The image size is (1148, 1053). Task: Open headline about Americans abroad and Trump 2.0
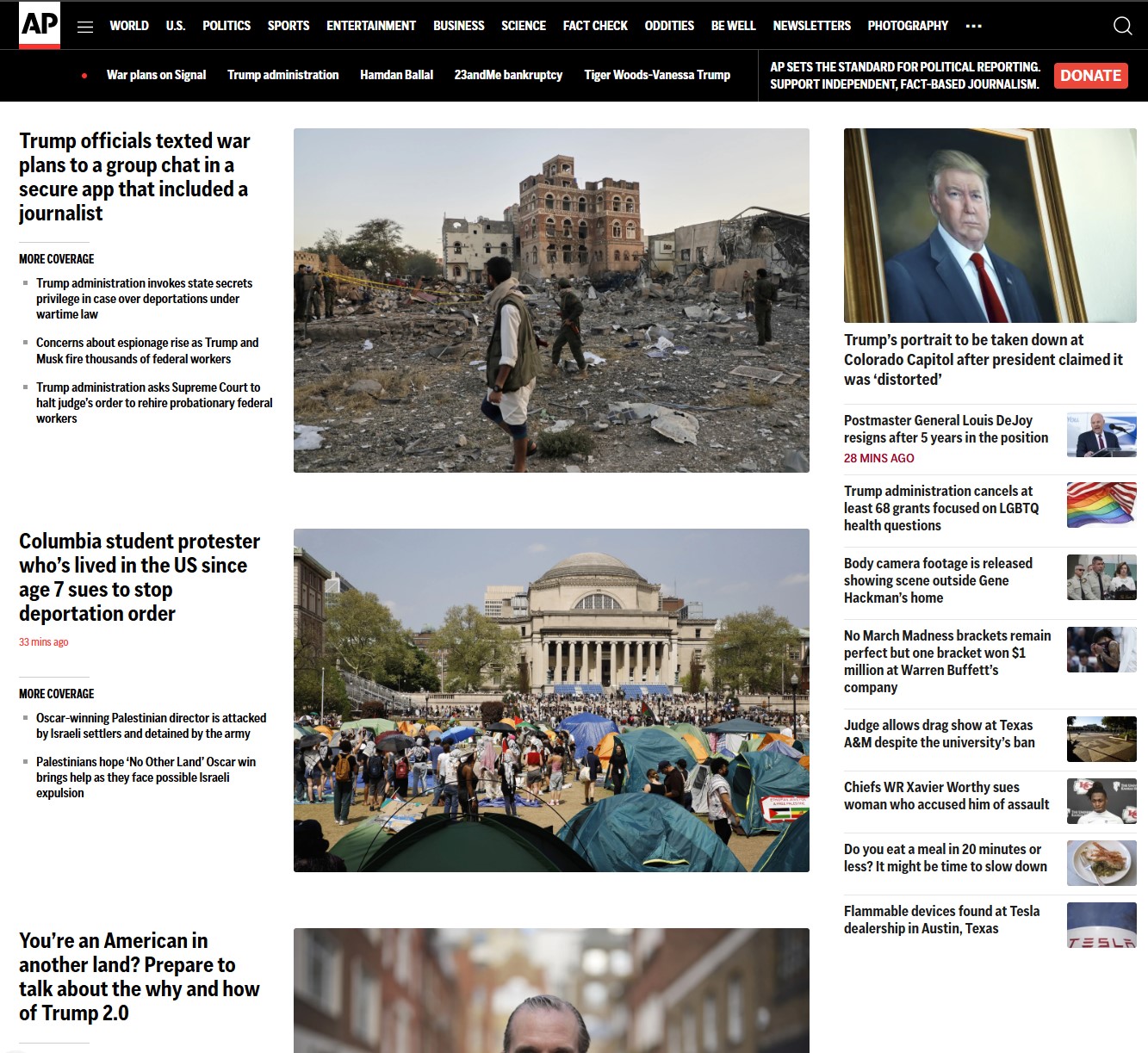pos(139,976)
